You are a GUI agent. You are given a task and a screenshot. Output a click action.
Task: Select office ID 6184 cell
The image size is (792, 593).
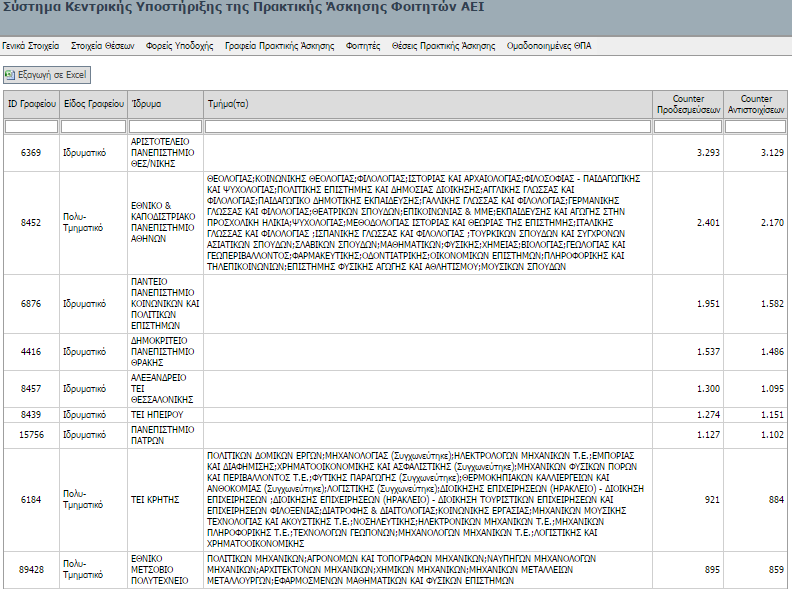click(31, 500)
